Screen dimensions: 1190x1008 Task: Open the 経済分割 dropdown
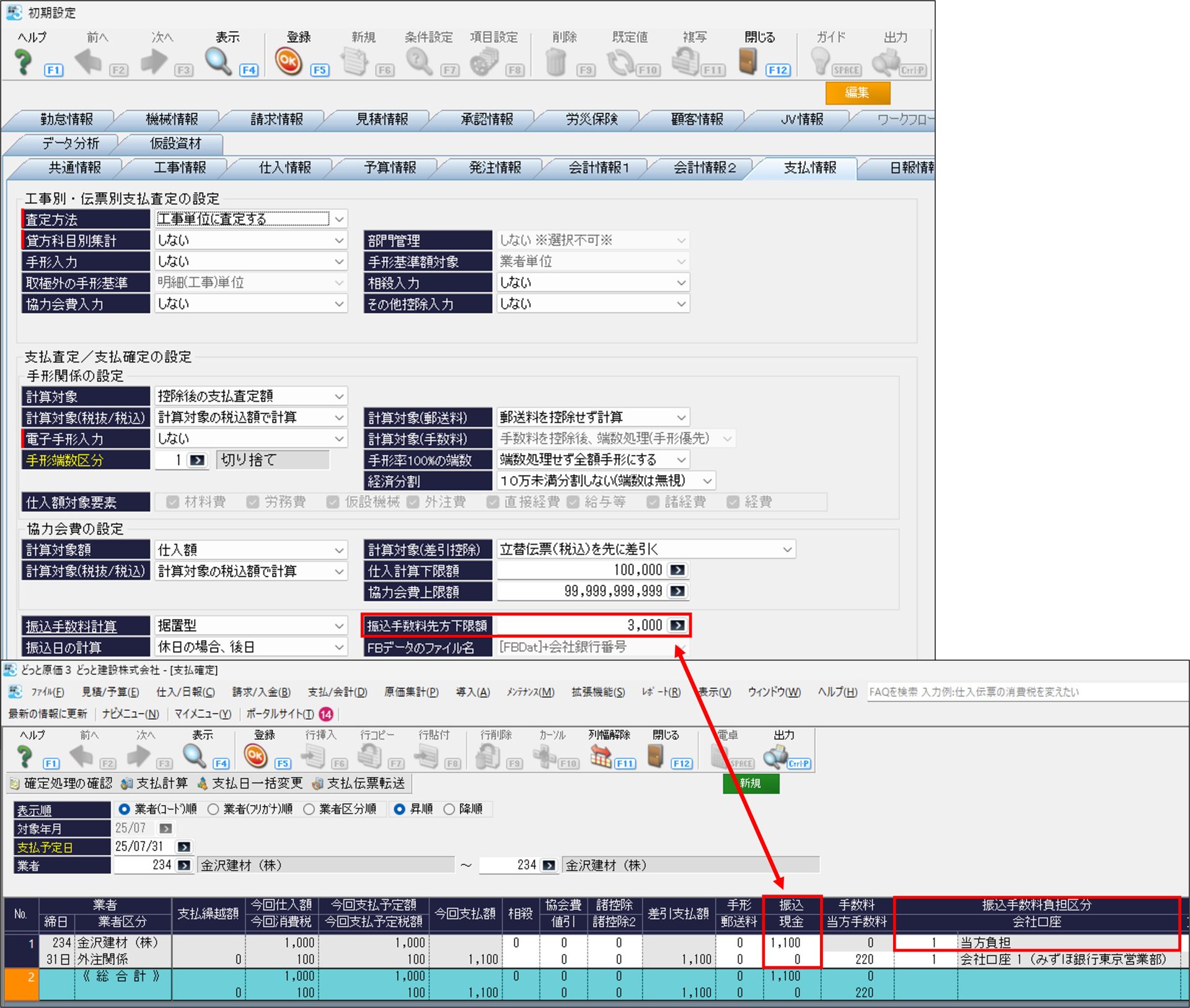707,480
